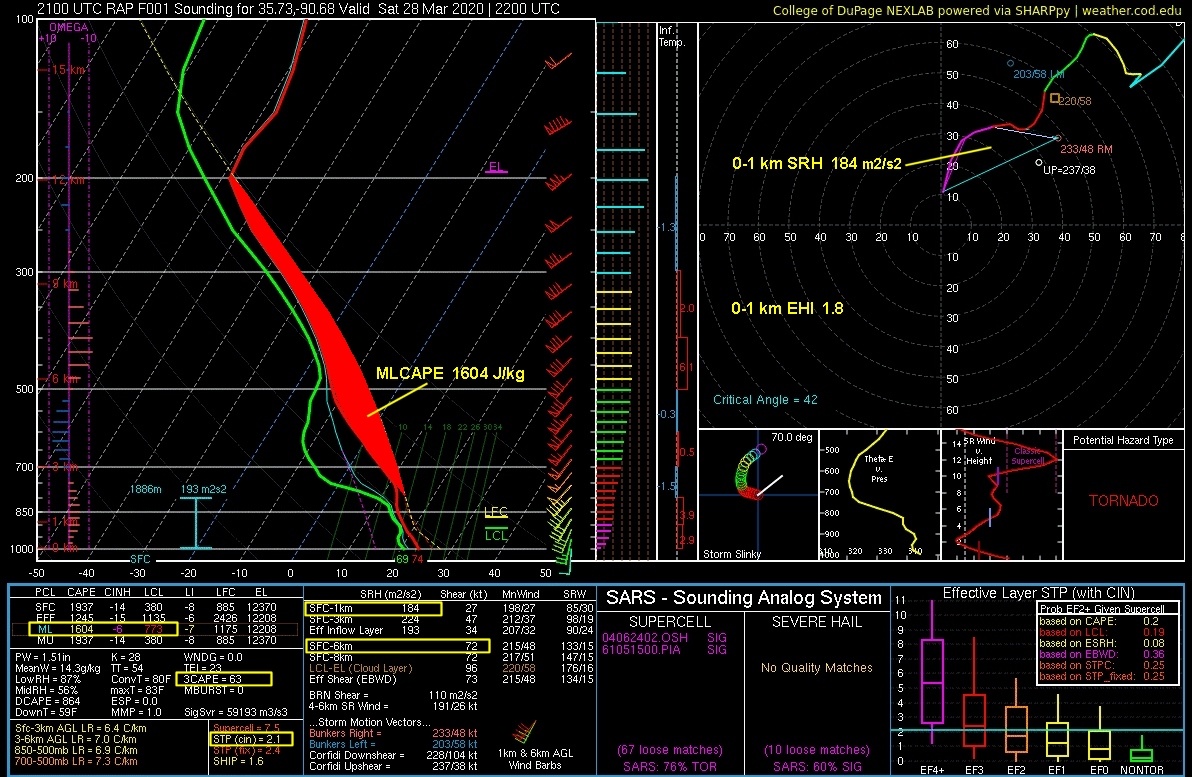Click the Bunkers Right storm motion row
The width and height of the screenshot is (1192, 777).
[x=393, y=734]
